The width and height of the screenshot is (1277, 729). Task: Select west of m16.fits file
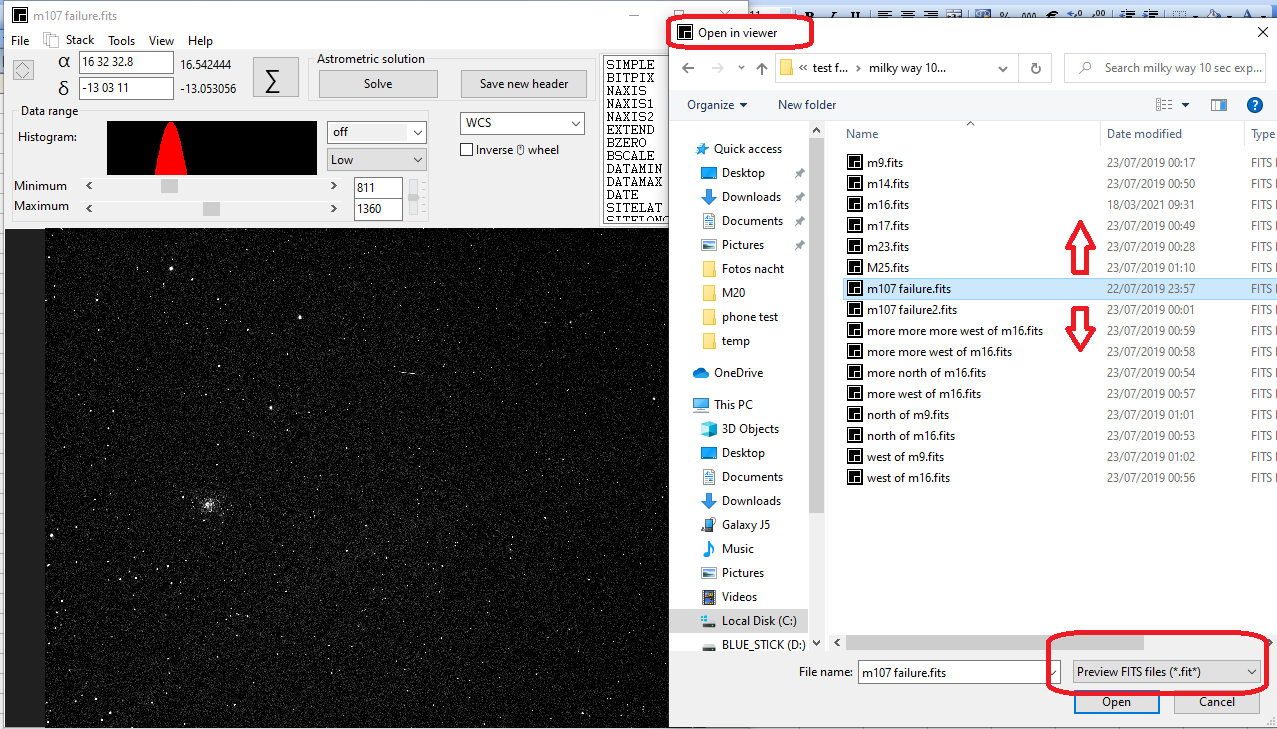click(x=908, y=477)
